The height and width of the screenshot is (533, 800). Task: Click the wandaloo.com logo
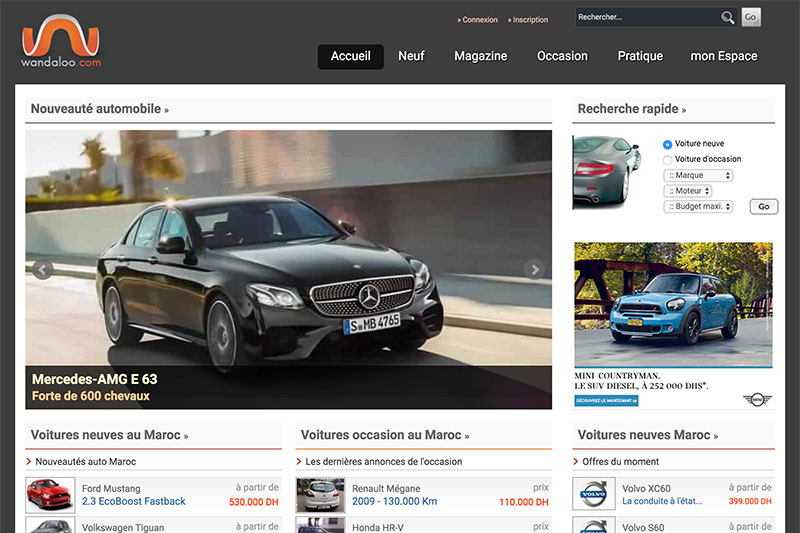coord(61,41)
